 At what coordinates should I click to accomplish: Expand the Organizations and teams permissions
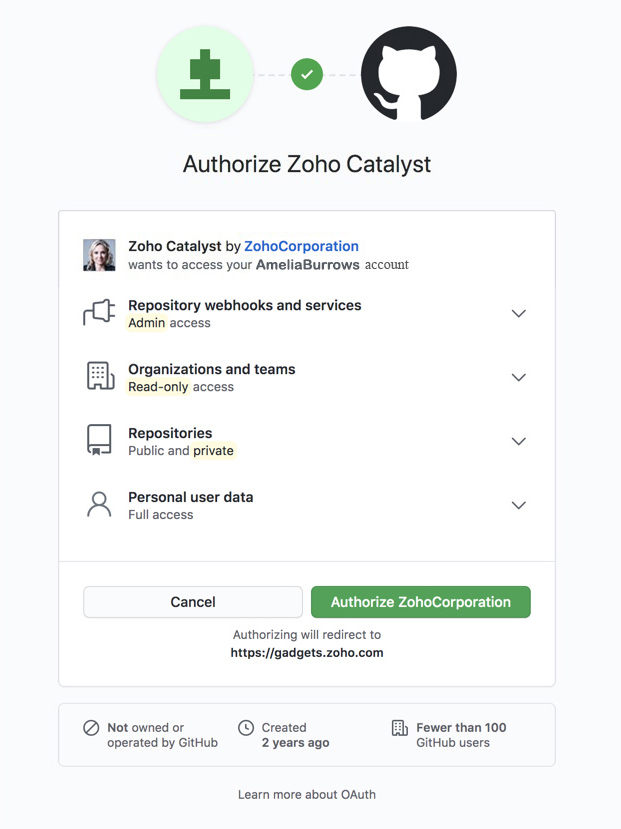(518, 377)
